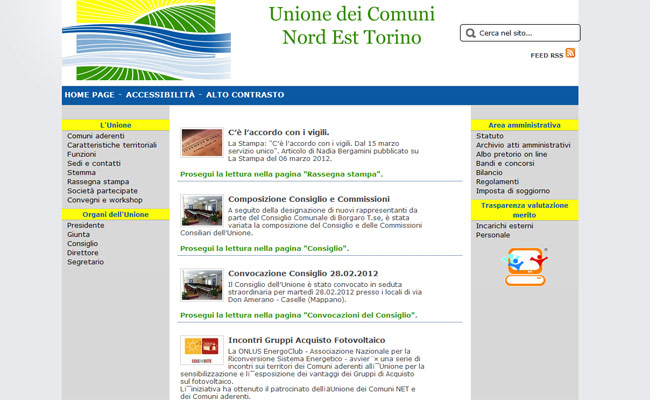Open thumbnail for Convocazione Consiglio 28.02.2012
This screenshot has width=650, height=400.
click(x=202, y=285)
